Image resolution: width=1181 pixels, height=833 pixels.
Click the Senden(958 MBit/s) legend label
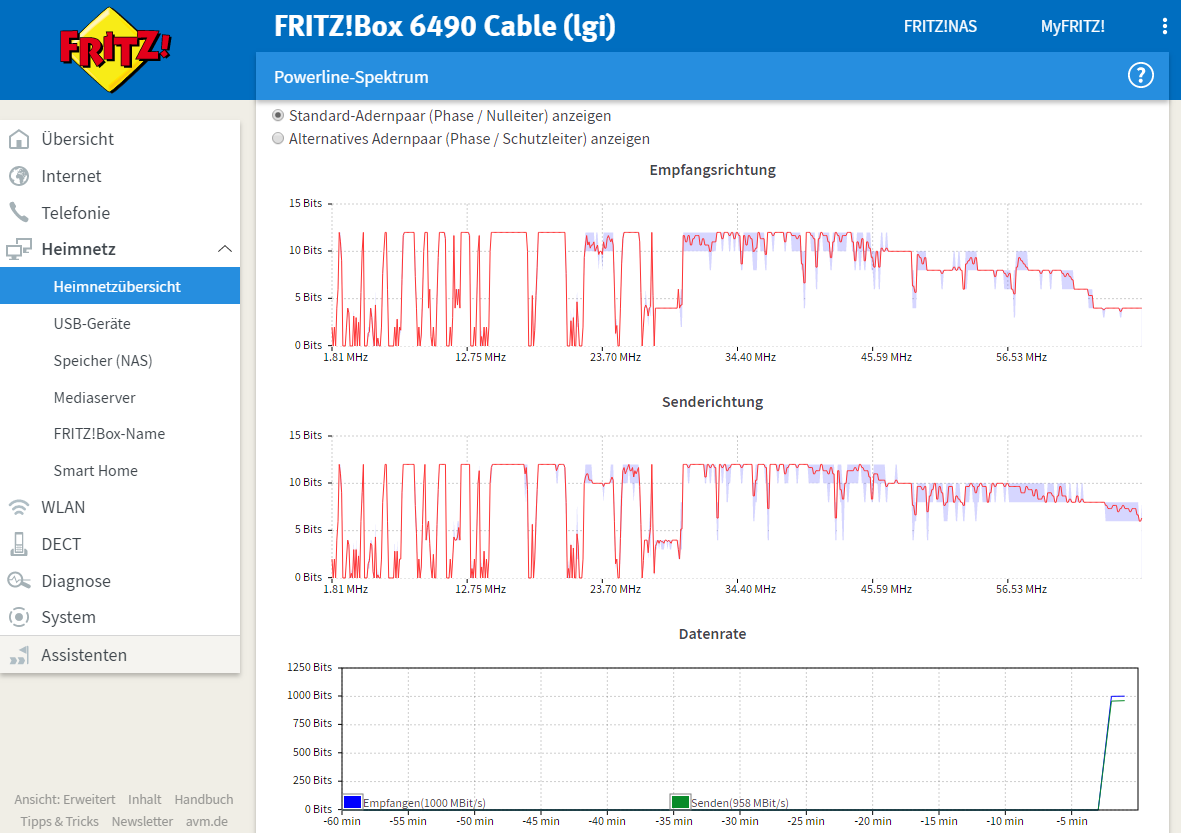(x=740, y=803)
